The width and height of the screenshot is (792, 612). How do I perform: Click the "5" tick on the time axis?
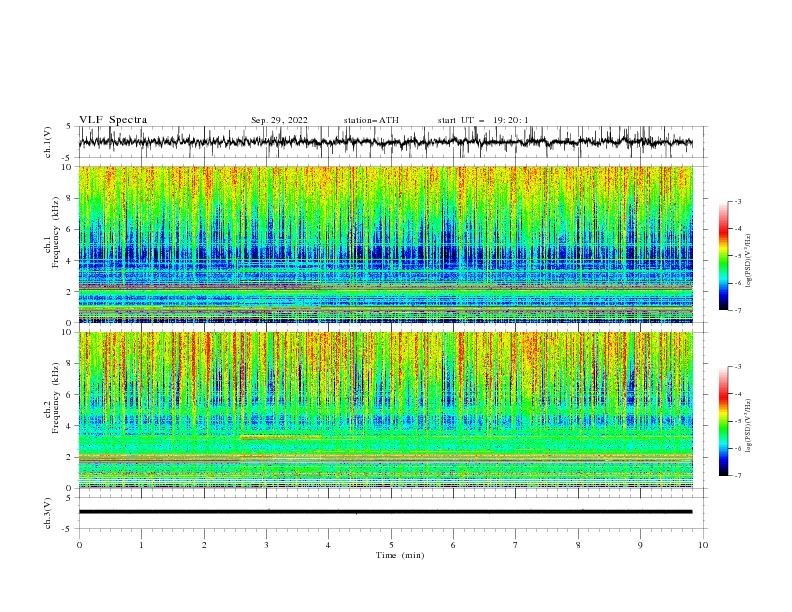[x=391, y=545]
